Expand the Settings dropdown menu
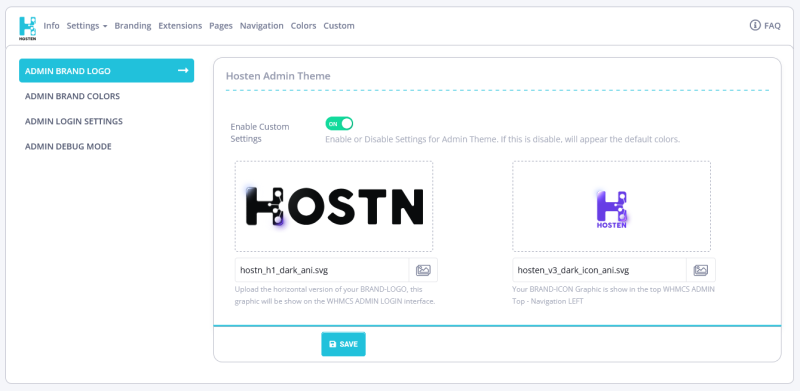This screenshot has height=391, width=800. [87, 26]
